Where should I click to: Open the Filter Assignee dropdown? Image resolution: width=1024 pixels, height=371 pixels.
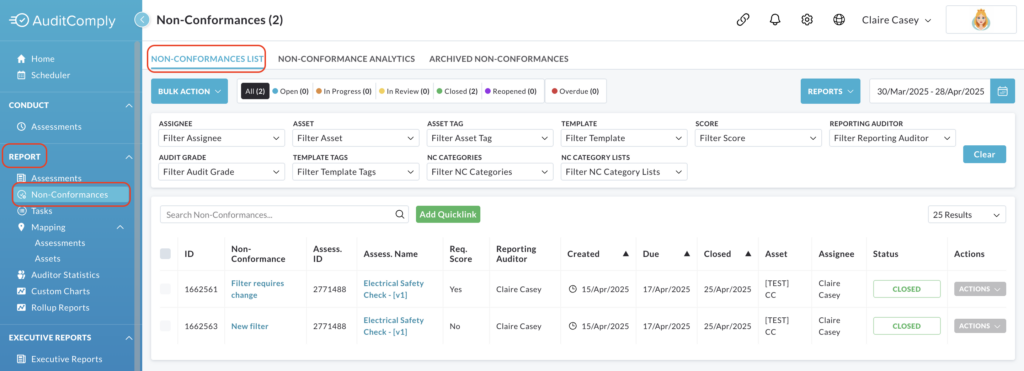pyautogui.click(x=221, y=138)
